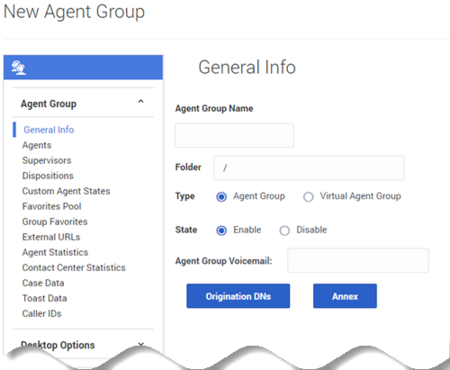Click the Agent Group Name input field
450x370 pixels.
(x=234, y=135)
